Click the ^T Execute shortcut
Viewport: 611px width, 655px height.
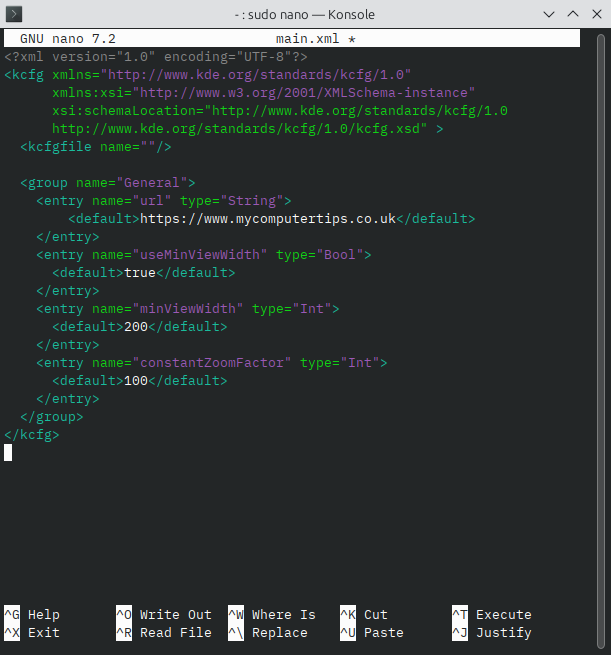click(x=492, y=615)
